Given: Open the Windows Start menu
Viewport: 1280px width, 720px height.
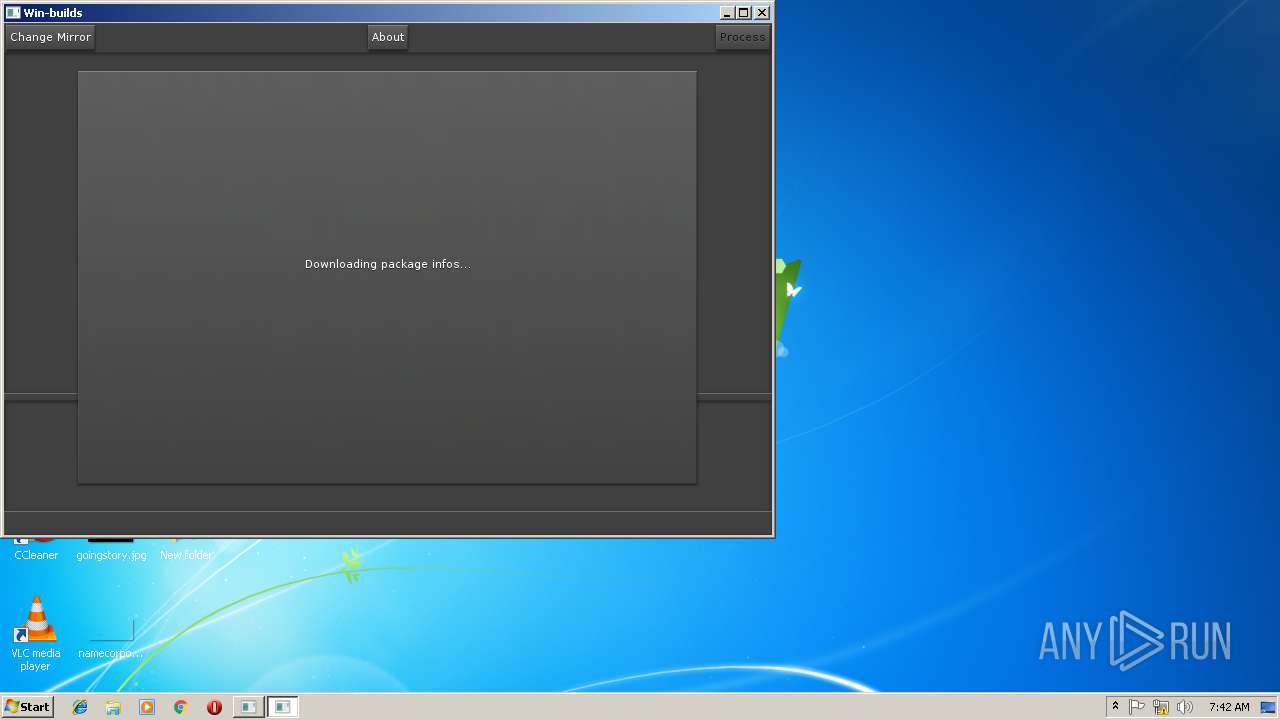Looking at the screenshot, I should (x=27, y=707).
